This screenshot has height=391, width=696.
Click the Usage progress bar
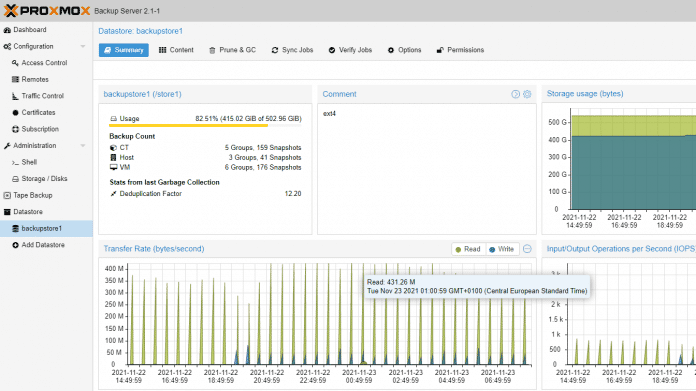coord(205,126)
